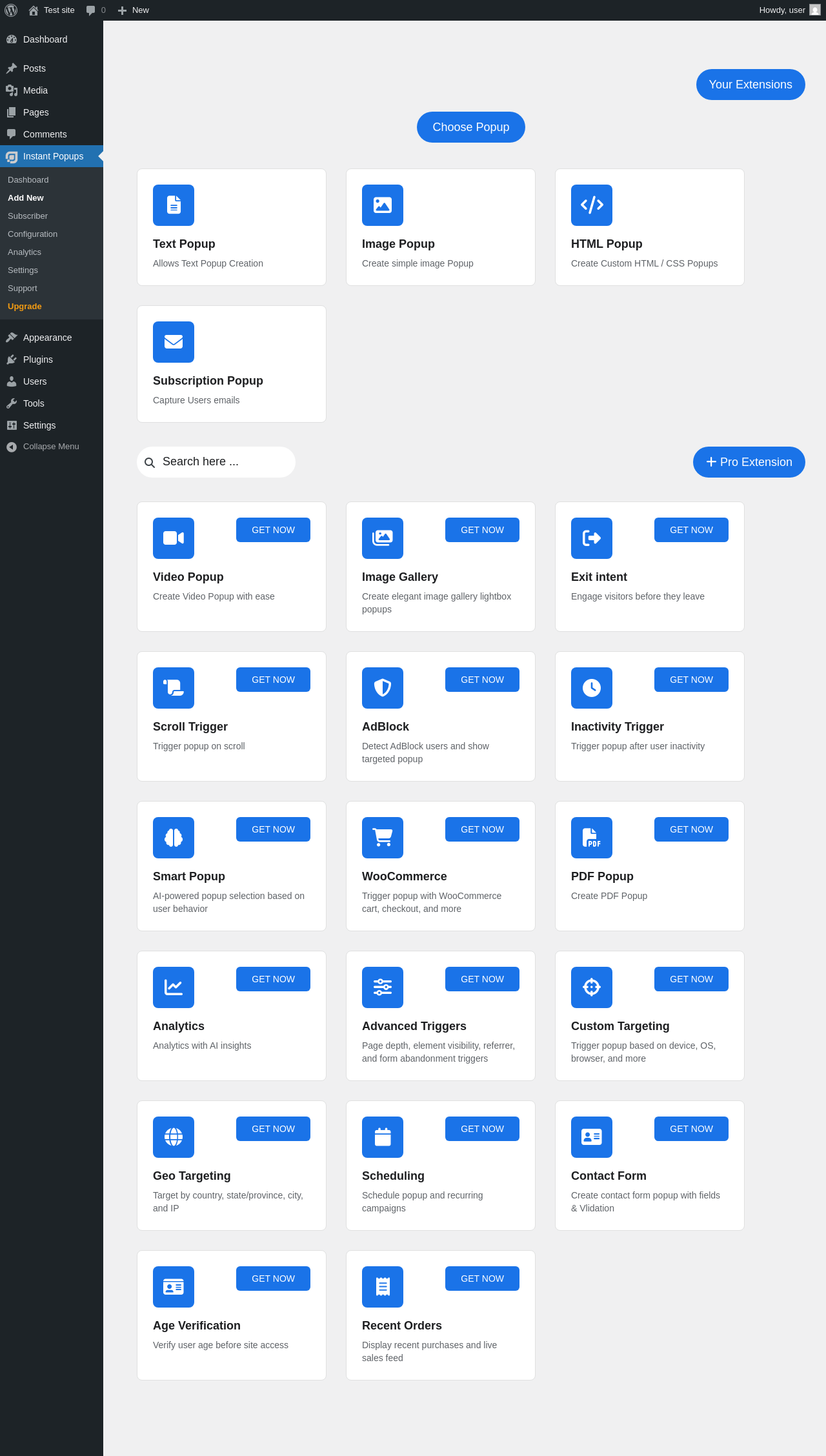Click the WooCommerce cart icon
826x1456 pixels.
(383, 838)
